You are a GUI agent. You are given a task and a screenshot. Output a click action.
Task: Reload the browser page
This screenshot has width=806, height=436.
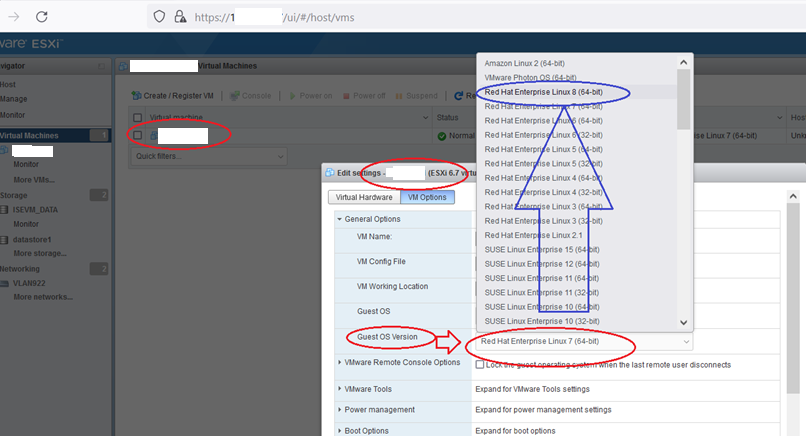pyautogui.click(x=42, y=17)
